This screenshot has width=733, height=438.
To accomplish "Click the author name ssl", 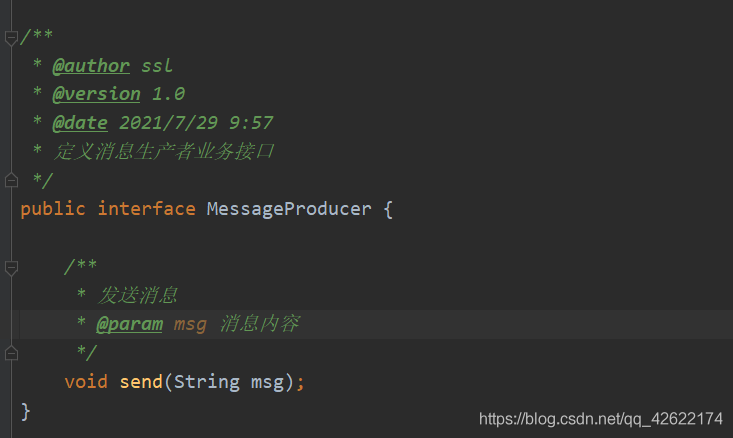I will click(157, 66).
